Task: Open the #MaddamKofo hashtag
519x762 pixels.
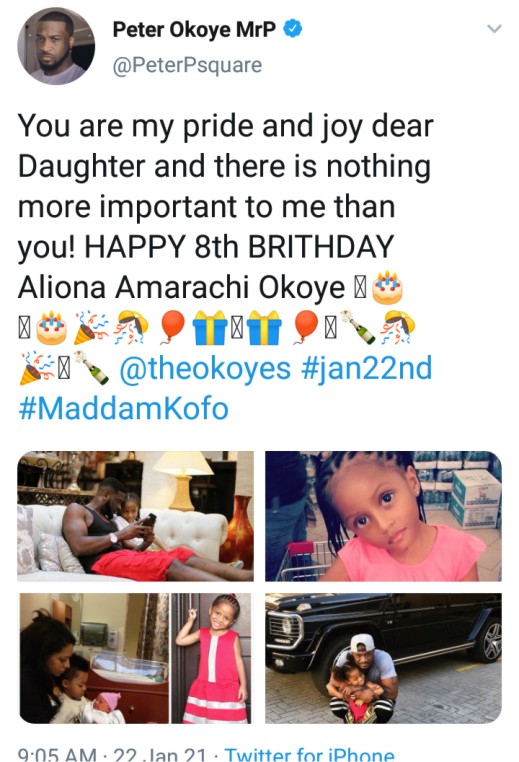Action: coord(123,408)
